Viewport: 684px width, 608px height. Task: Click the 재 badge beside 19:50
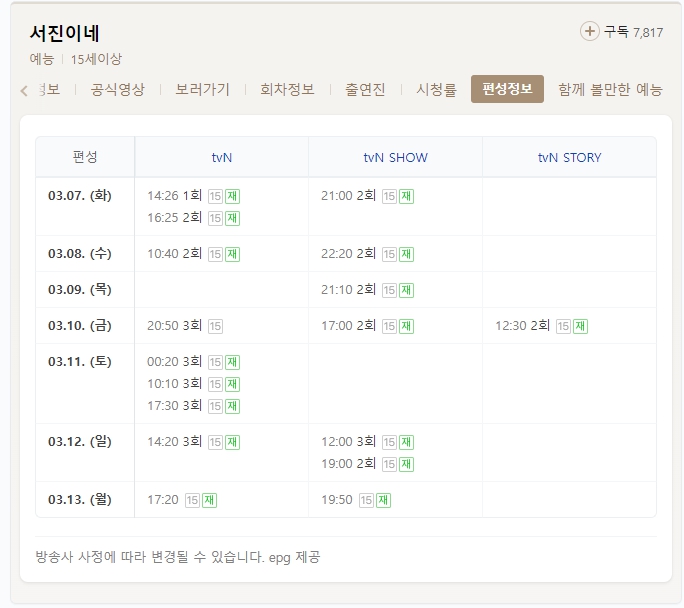[x=383, y=500]
